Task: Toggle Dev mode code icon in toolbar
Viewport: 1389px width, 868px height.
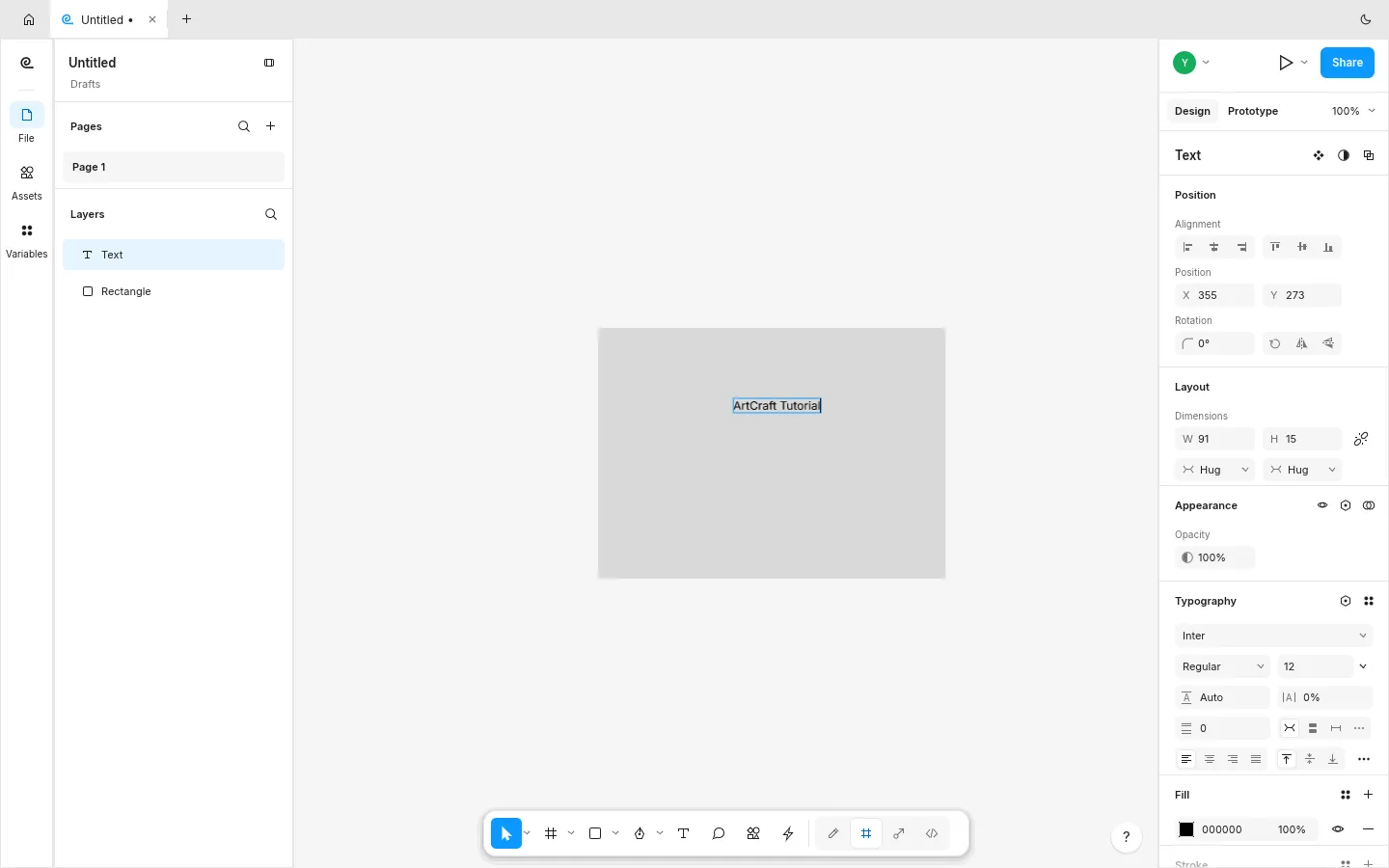Action: 932,833
